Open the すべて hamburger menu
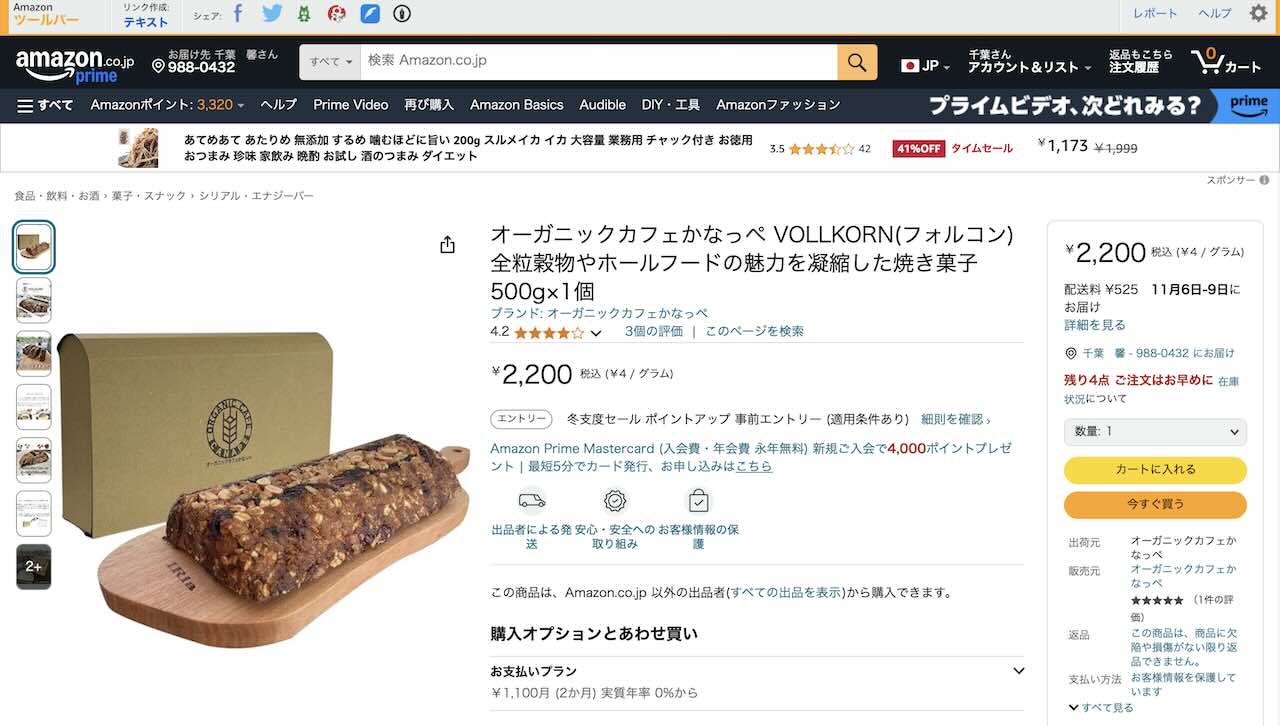The width and height of the screenshot is (1280, 726). tap(46, 105)
